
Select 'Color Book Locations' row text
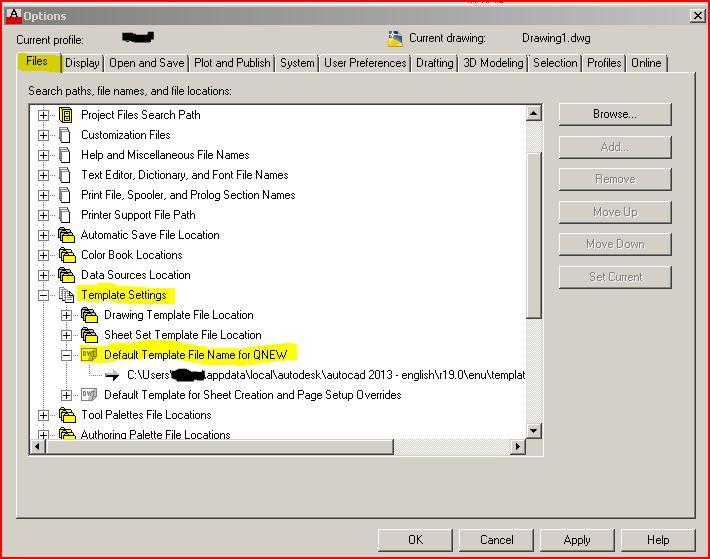coord(131,255)
